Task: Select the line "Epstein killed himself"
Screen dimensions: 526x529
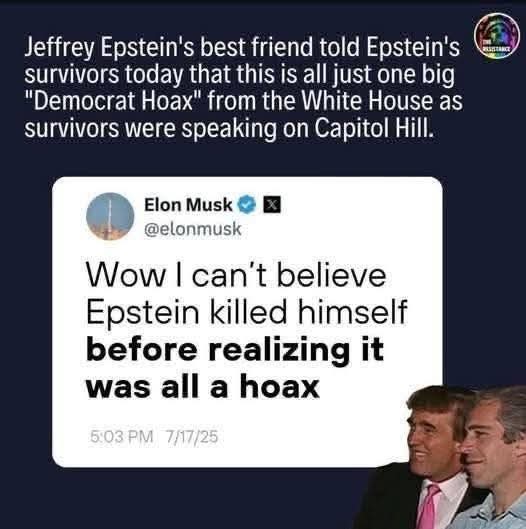Action: tap(247, 312)
